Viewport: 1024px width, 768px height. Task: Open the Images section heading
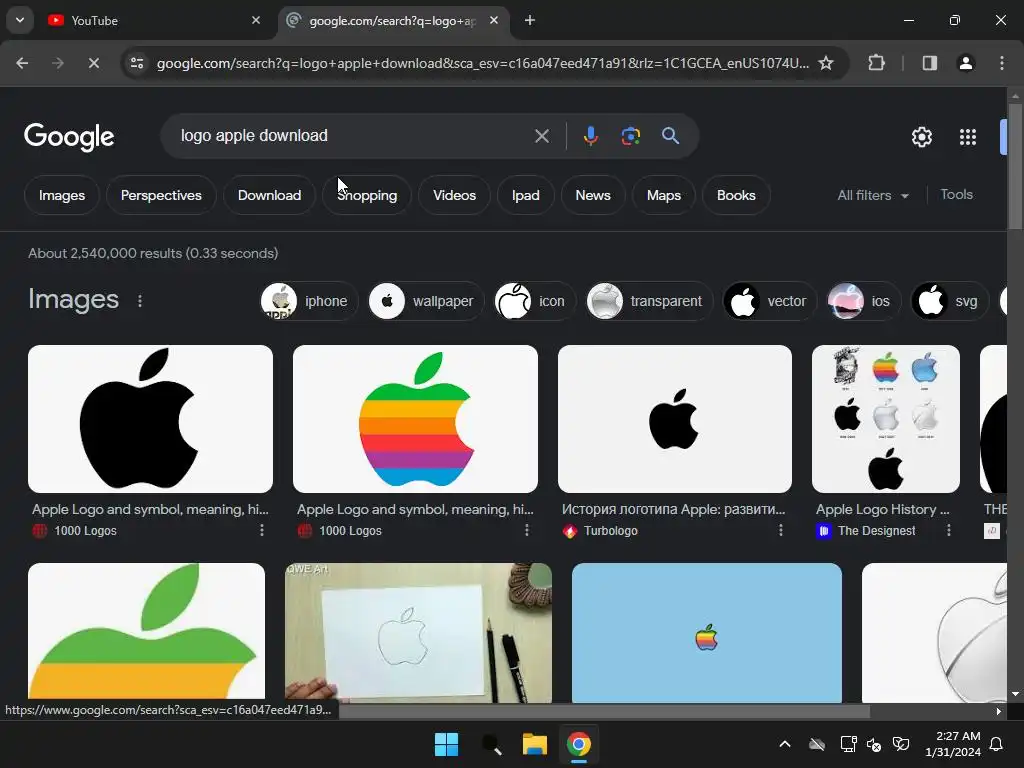pos(73,300)
